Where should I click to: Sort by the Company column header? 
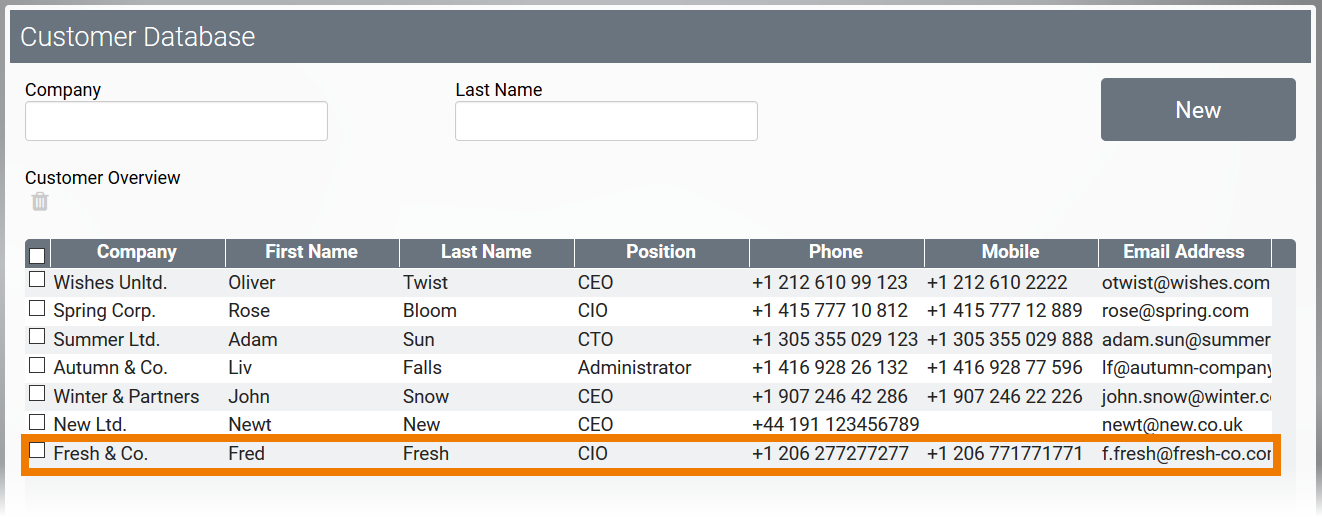pyautogui.click(x=137, y=252)
